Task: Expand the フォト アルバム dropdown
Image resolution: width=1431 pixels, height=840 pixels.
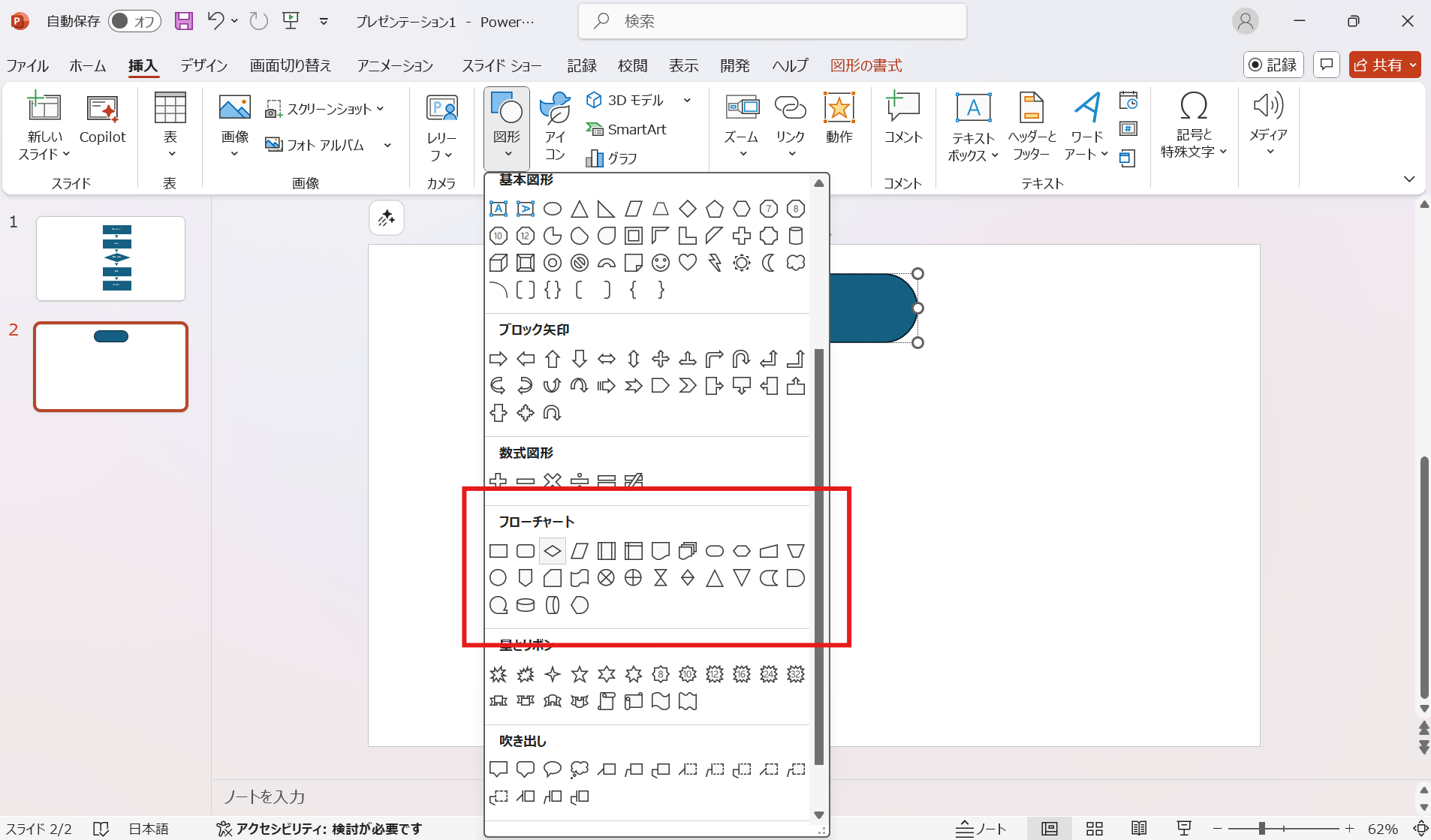Action: 387,145
